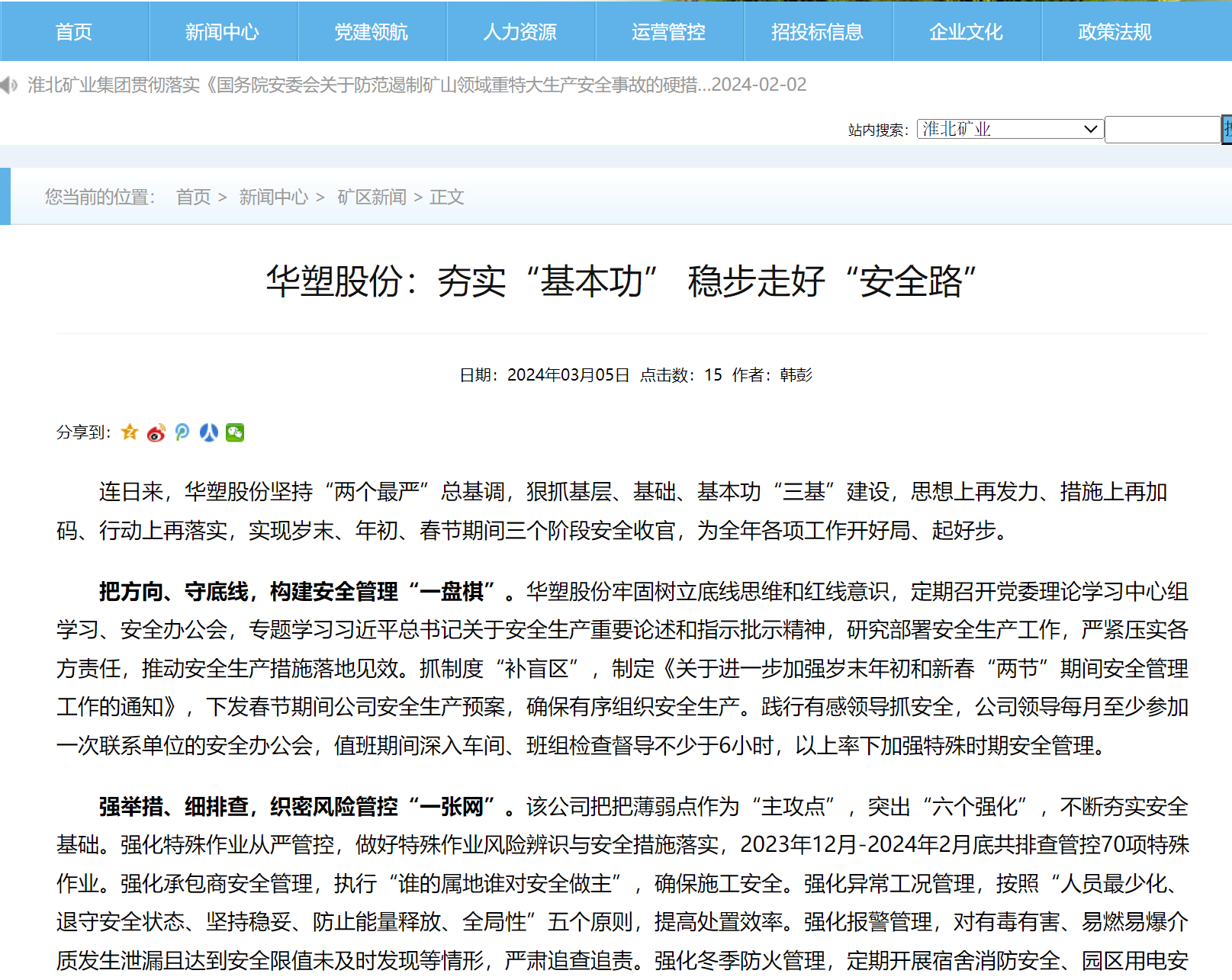Viewport: 1232px width, 980px height.
Task: Share article to QQ Zone star icon
Action: coord(130,432)
